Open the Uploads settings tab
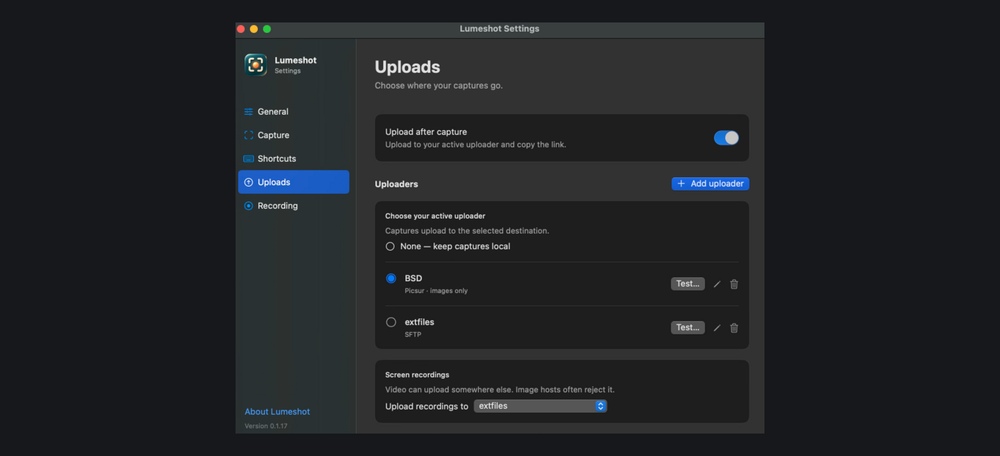This screenshot has width=1000, height=456. coord(293,182)
